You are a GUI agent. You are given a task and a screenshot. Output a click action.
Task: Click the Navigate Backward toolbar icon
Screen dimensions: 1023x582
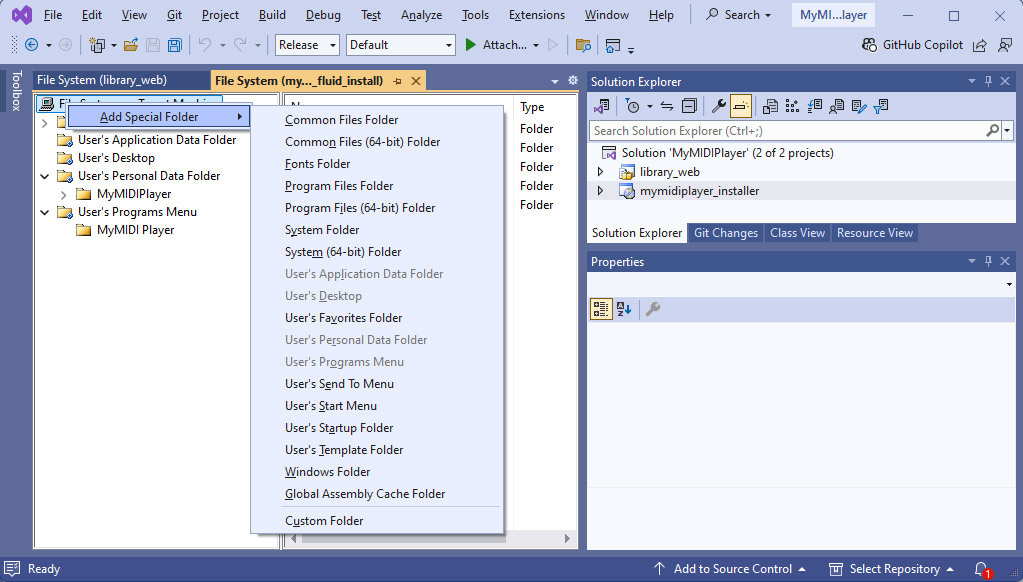(x=31, y=45)
